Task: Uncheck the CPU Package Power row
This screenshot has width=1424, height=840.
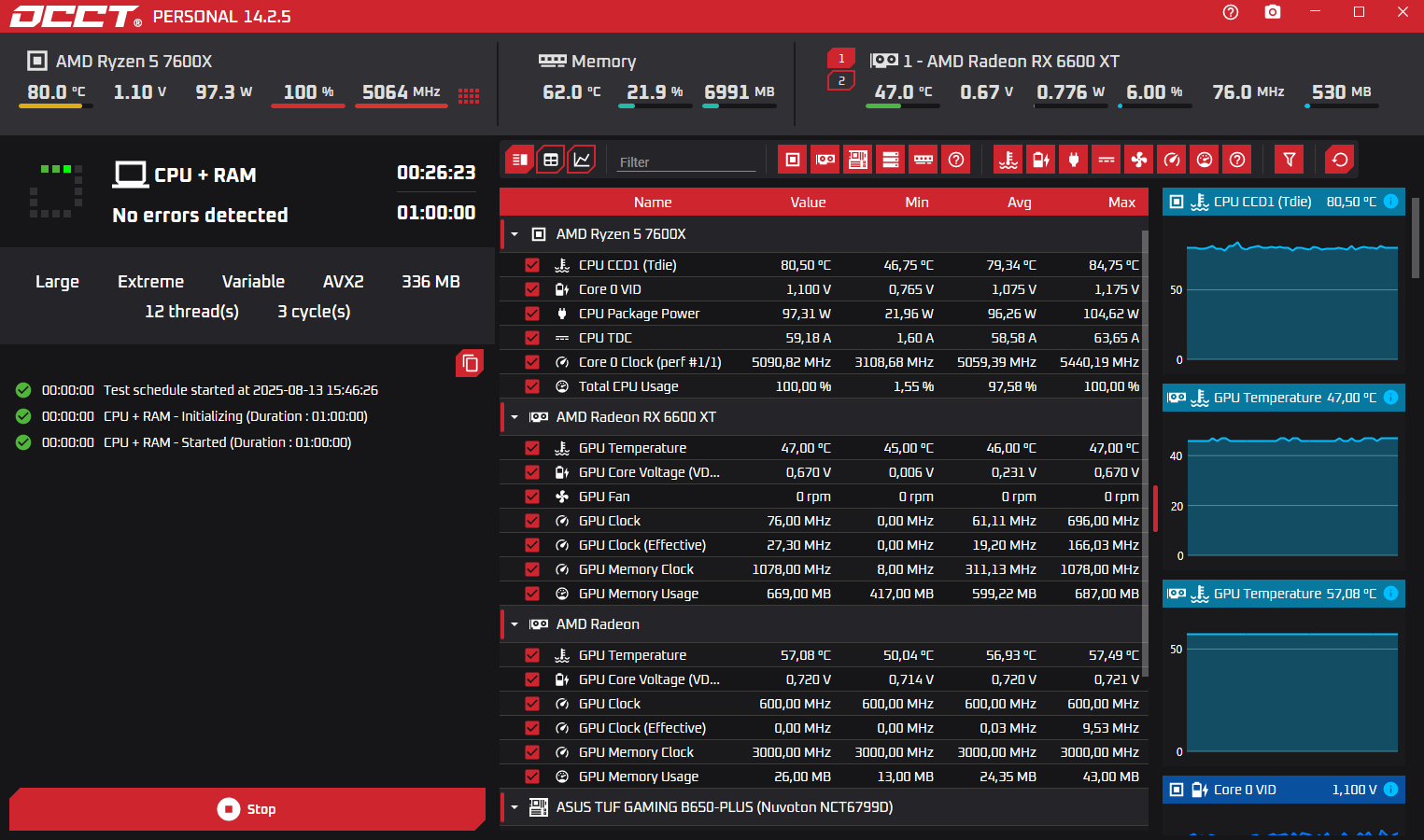Action: (x=532, y=314)
